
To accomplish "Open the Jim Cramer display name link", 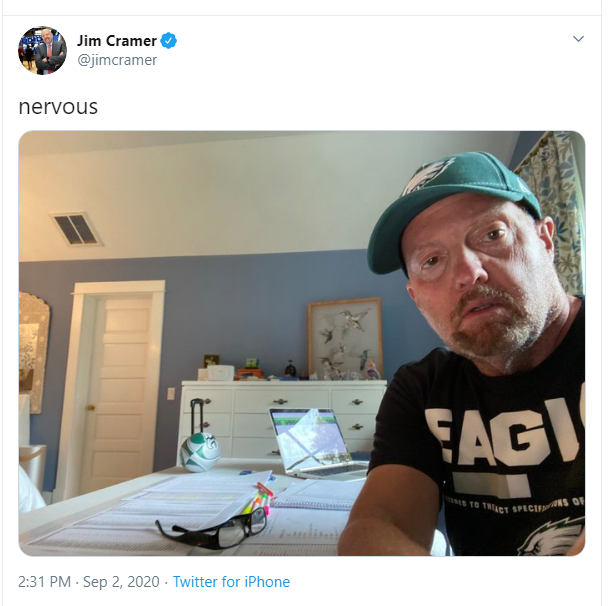I will [117, 41].
